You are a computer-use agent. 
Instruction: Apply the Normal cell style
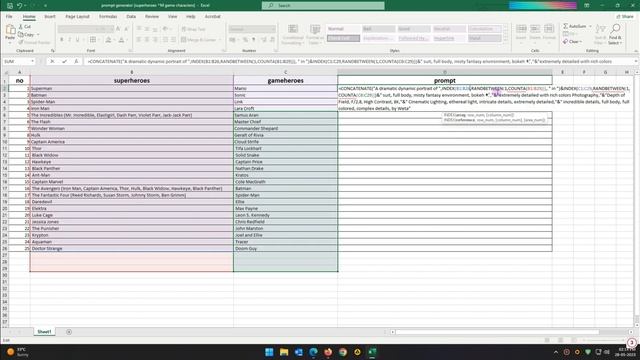(343, 29)
